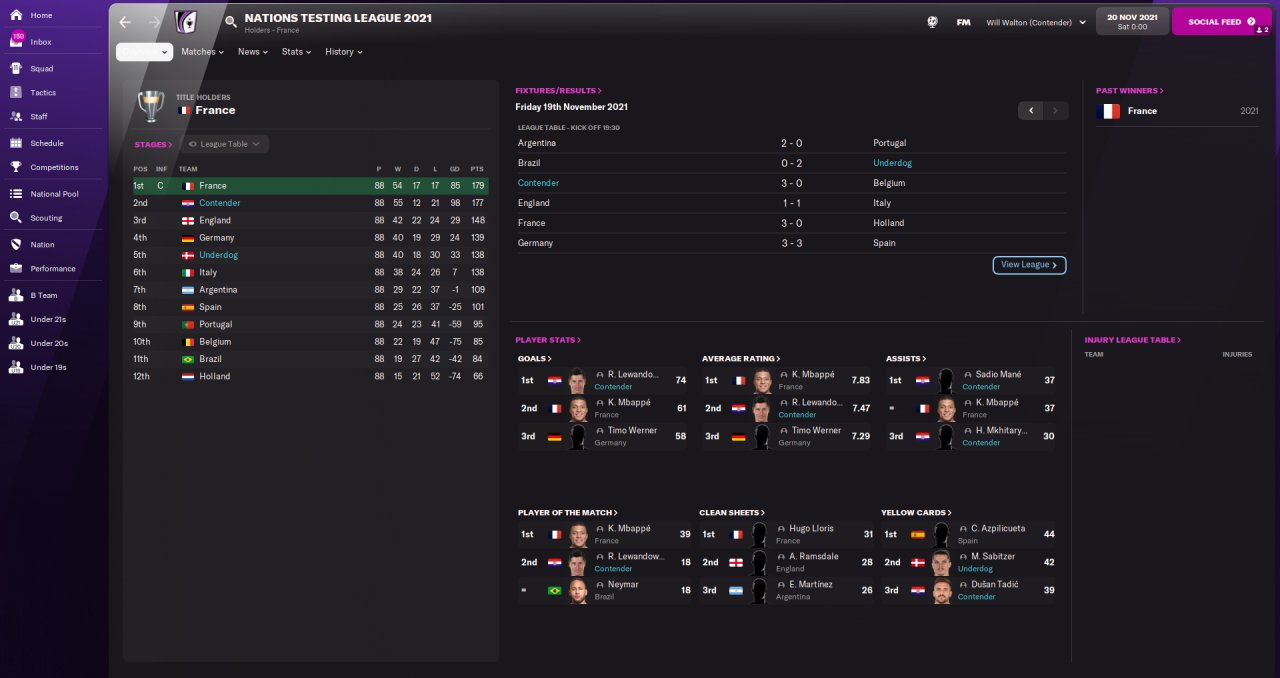1280x678 pixels.
Task: Click M. Sabitzer player portrait
Action: (942, 563)
